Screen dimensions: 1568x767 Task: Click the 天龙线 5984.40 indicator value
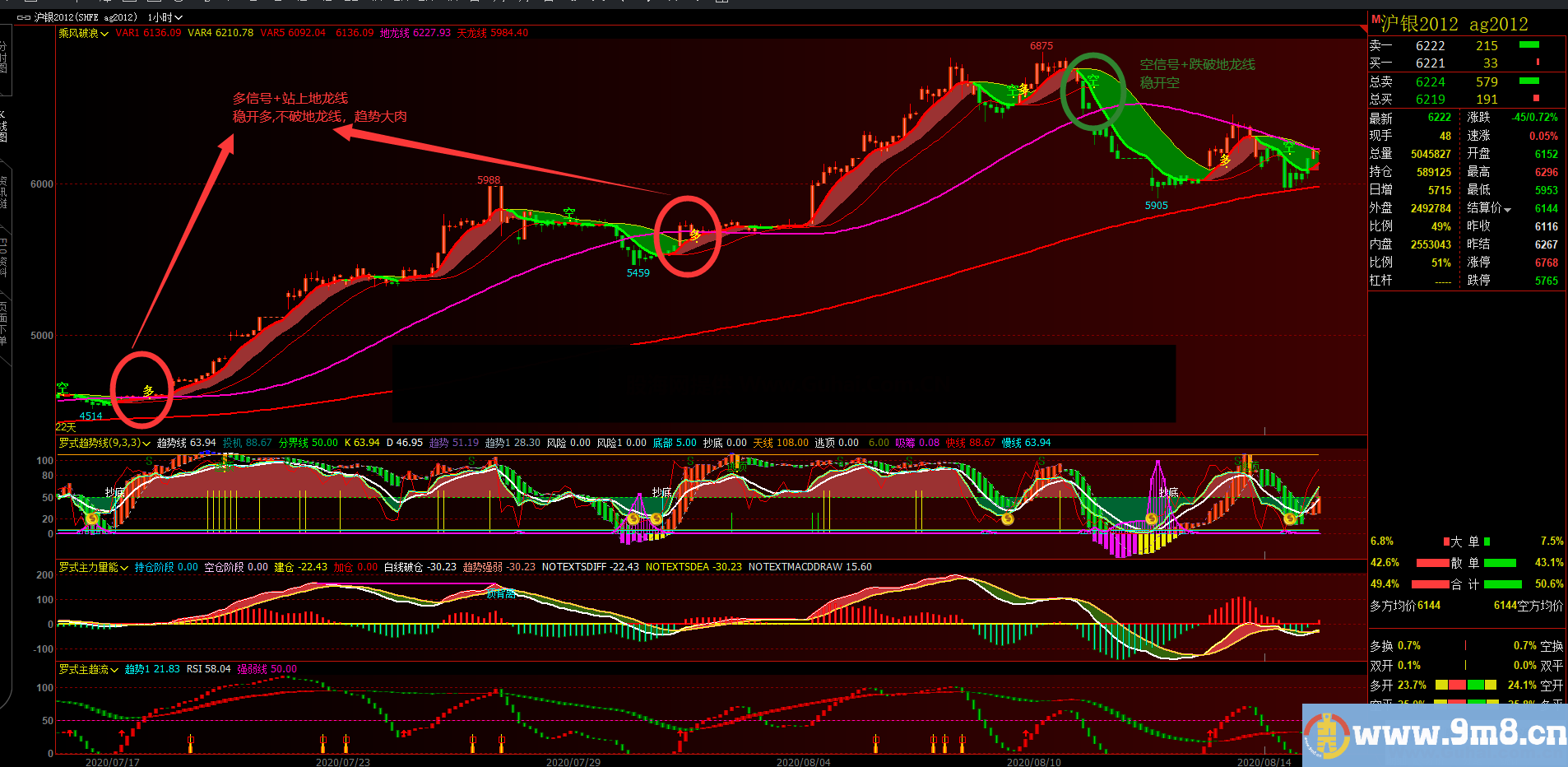tap(493, 34)
